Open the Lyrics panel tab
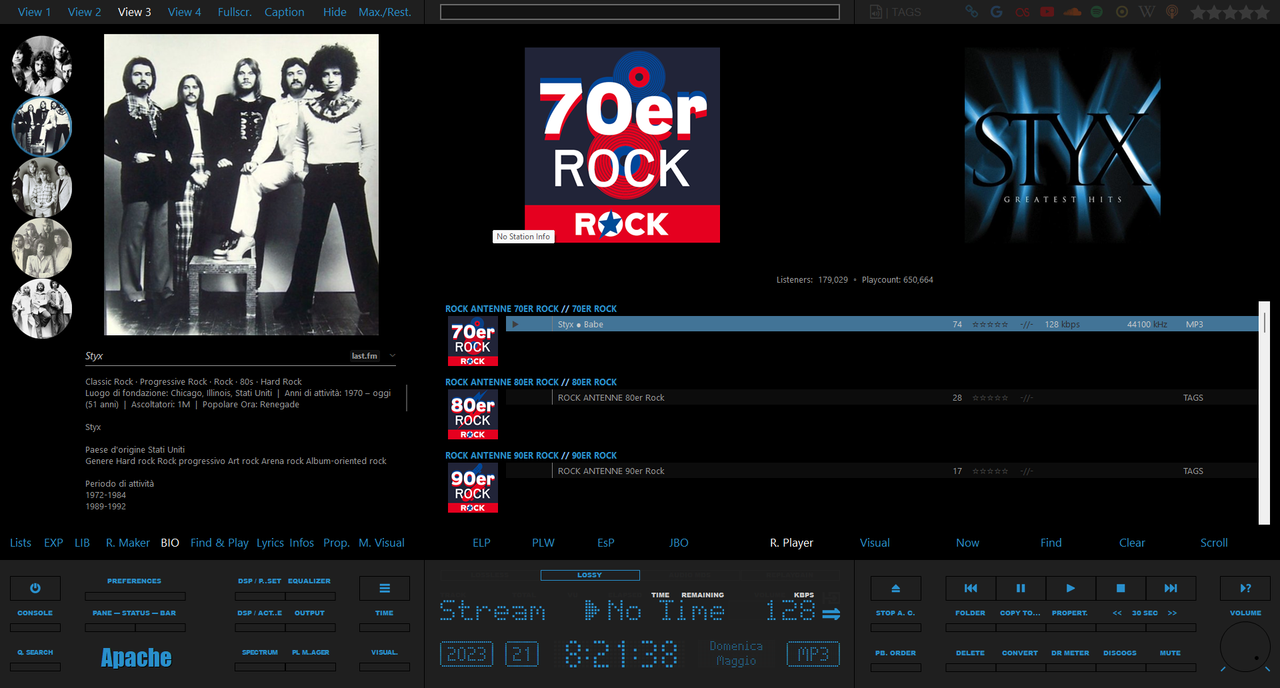The width and height of the screenshot is (1280, 688). (x=270, y=543)
